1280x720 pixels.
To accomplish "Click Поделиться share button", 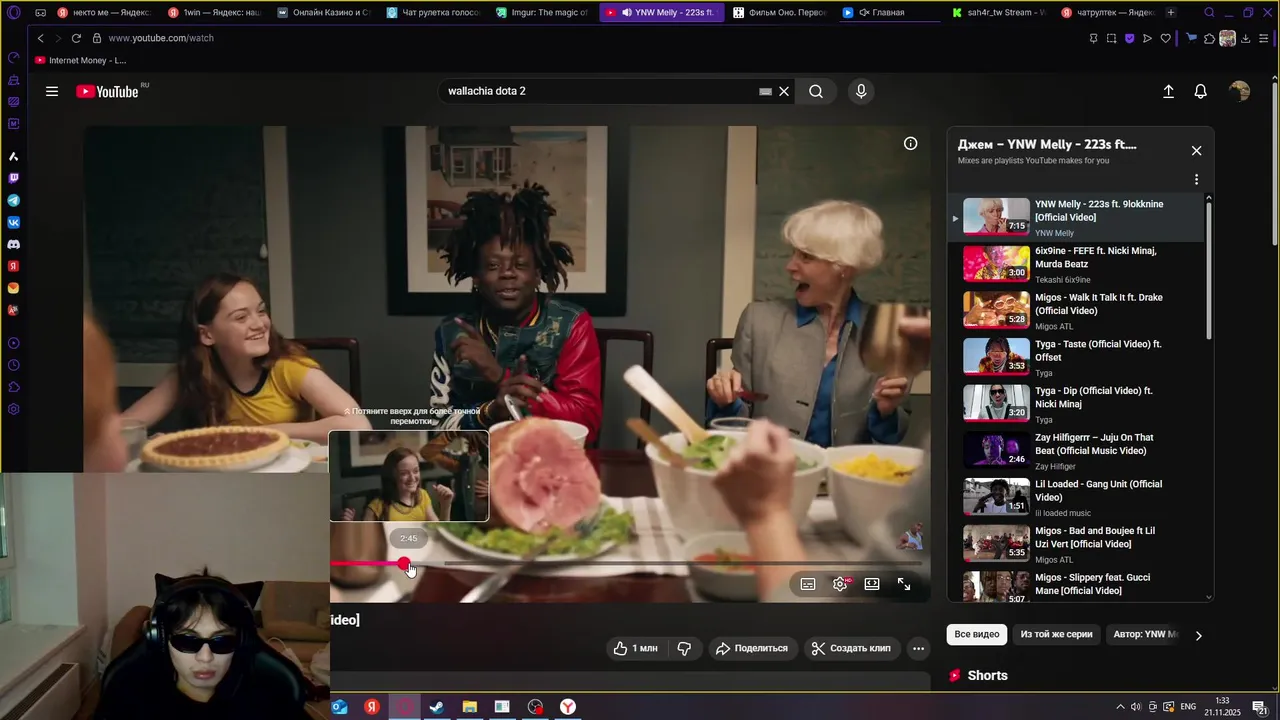I will (752, 648).
